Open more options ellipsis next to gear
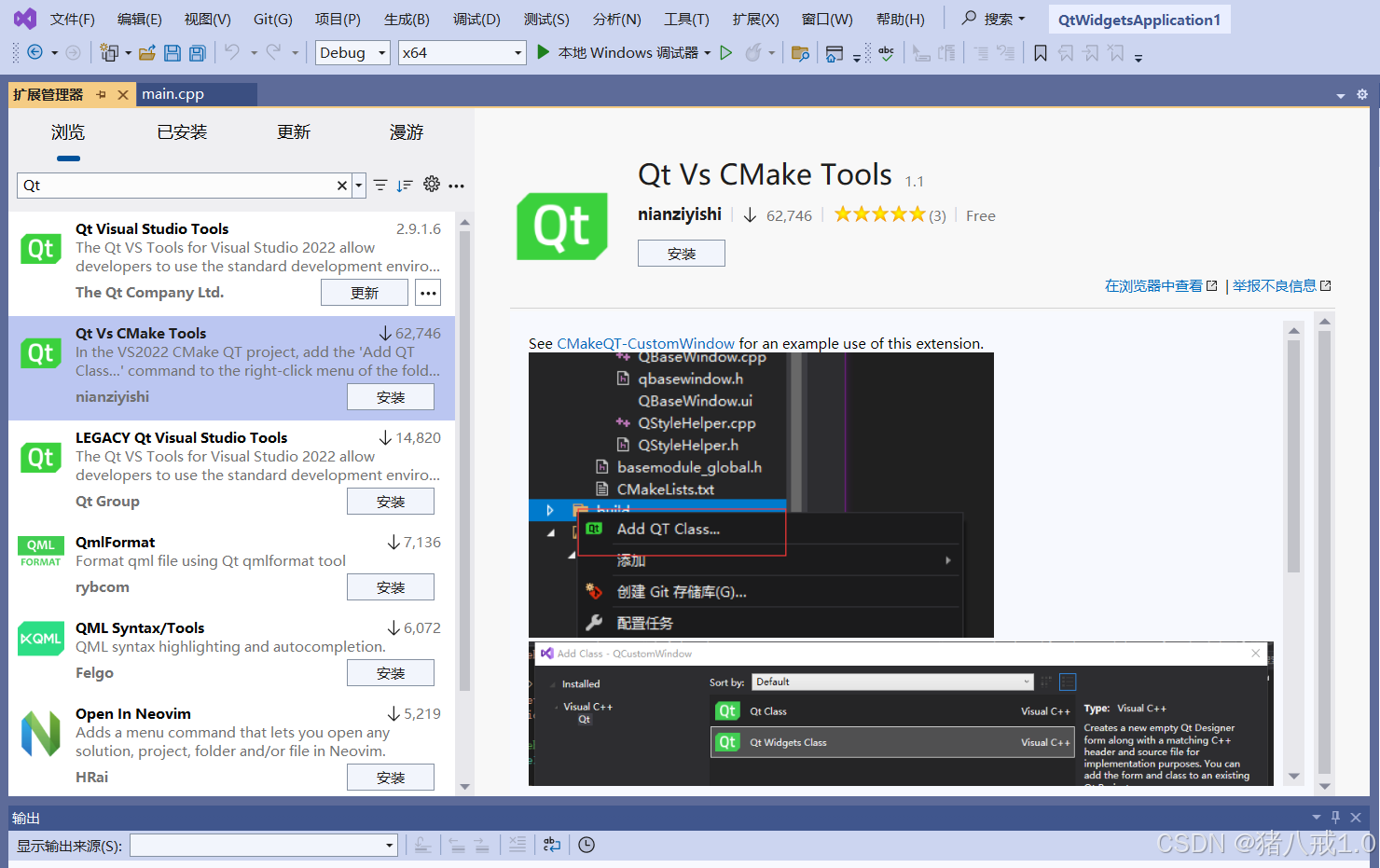This screenshot has height=868, width=1380. point(456,186)
